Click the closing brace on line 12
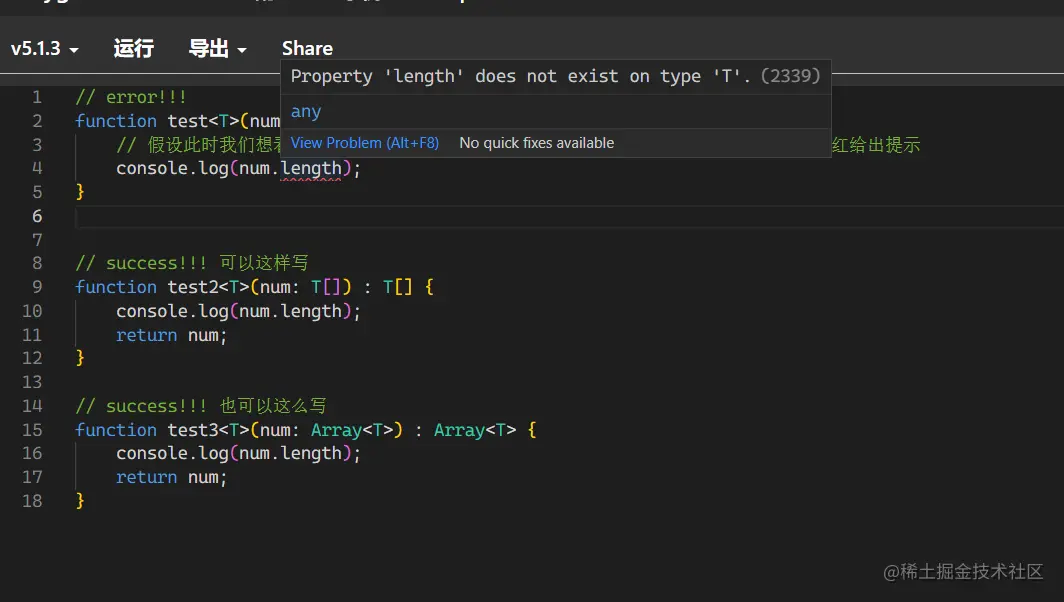Image resolution: width=1064 pixels, height=602 pixels. [80, 358]
